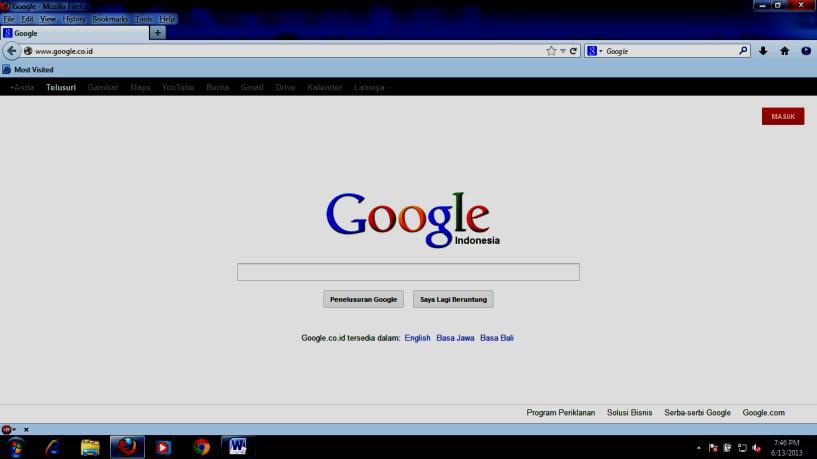817x459 pixels.
Task: Open Berita in the Google bar
Action: (x=217, y=88)
